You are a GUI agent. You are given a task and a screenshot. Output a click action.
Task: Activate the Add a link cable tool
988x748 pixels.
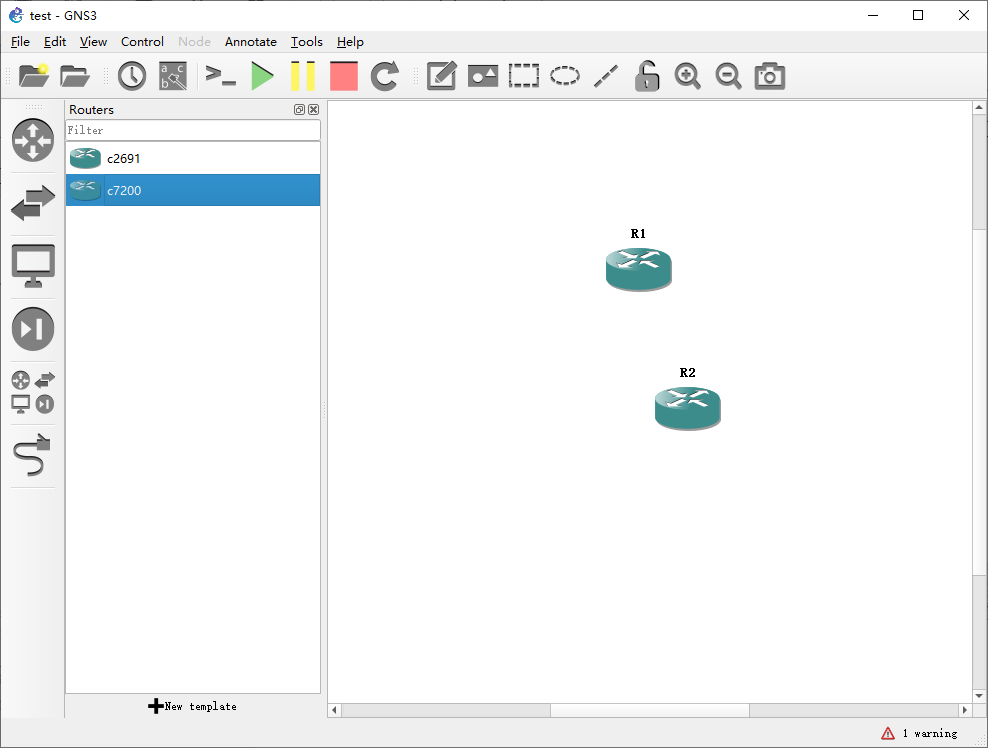(x=32, y=455)
